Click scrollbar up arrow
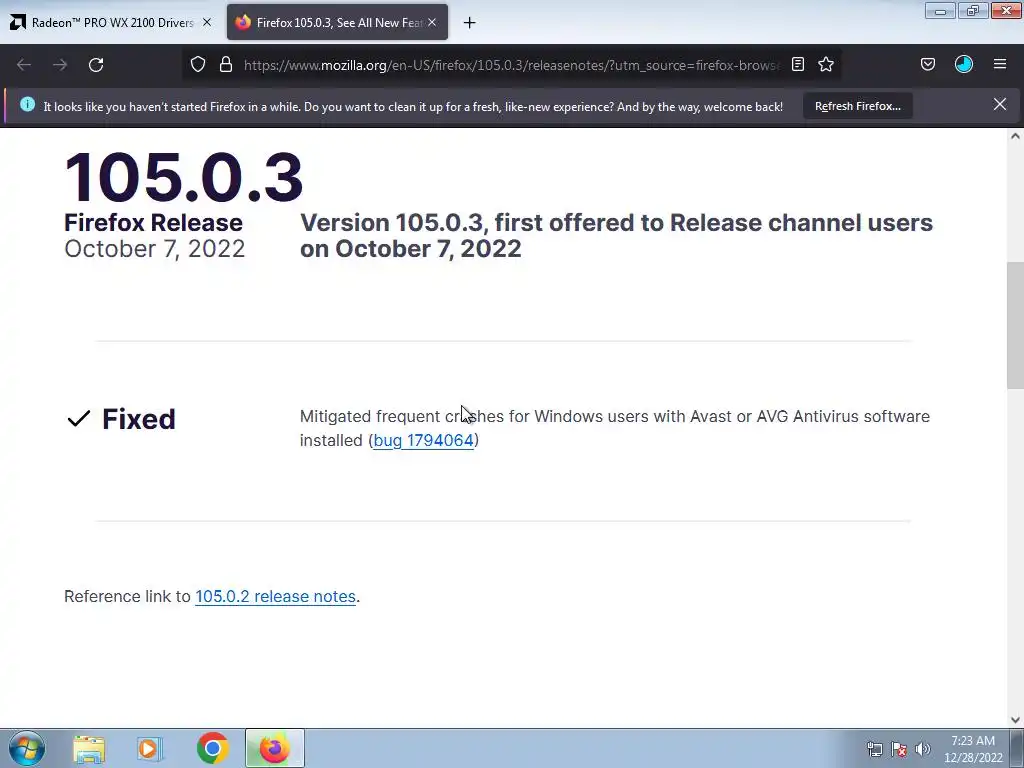This screenshot has width=1024, height=768. pyautogui.click(x=1015, y=136)
